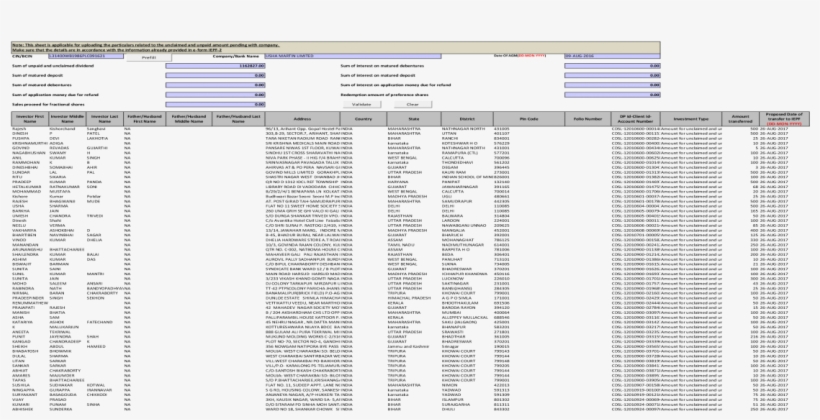The width and height of the screenshot is (820, 420).
Task: Select Sum of interest on matured debentures field
Action: pyautogui.click(x=612, y=66)
